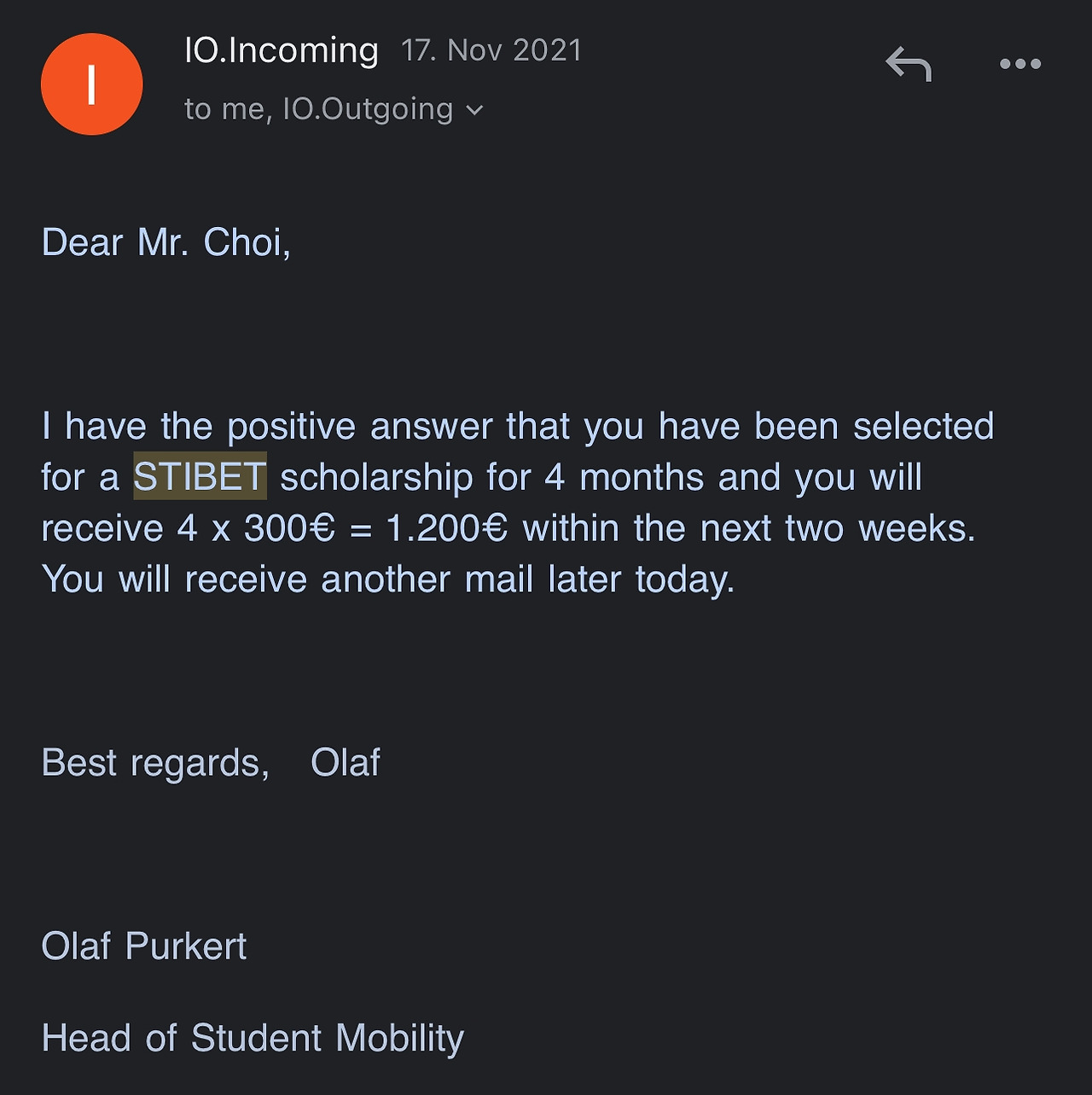Expand recipient details with the chevron
1092x1095 pixels.
(x=475, y=110)
